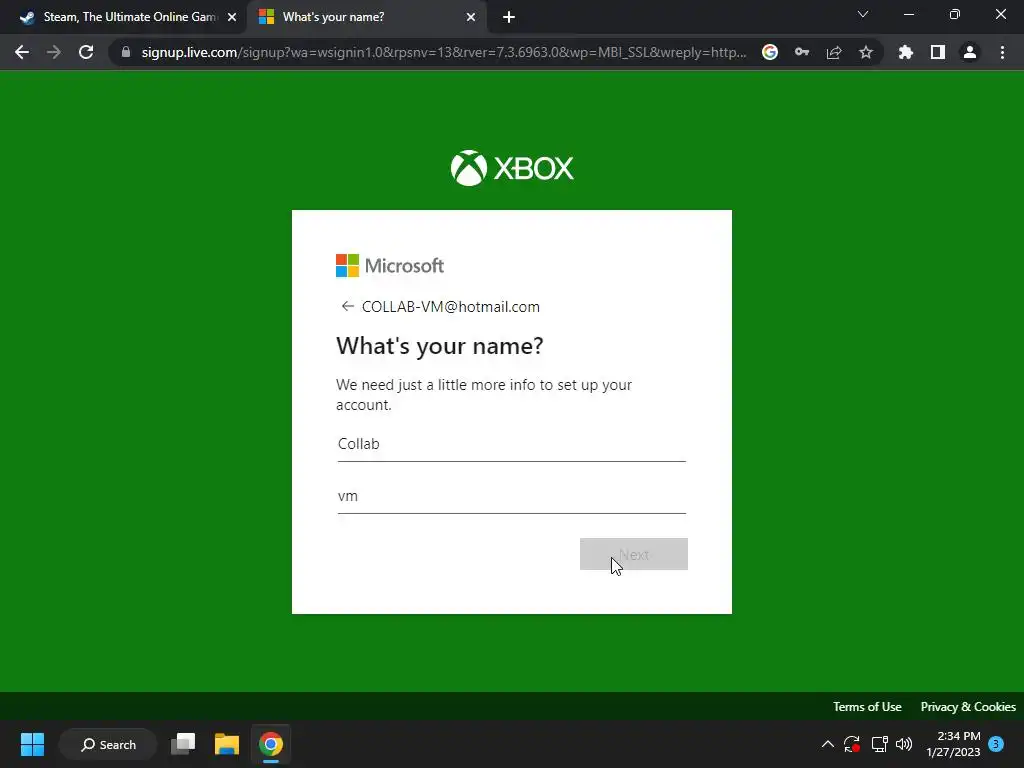This screenshot has width=1024, height=768.
Task: Toggle the Chrome side panel
Action: pyautogui.click(x=938, y=52)
